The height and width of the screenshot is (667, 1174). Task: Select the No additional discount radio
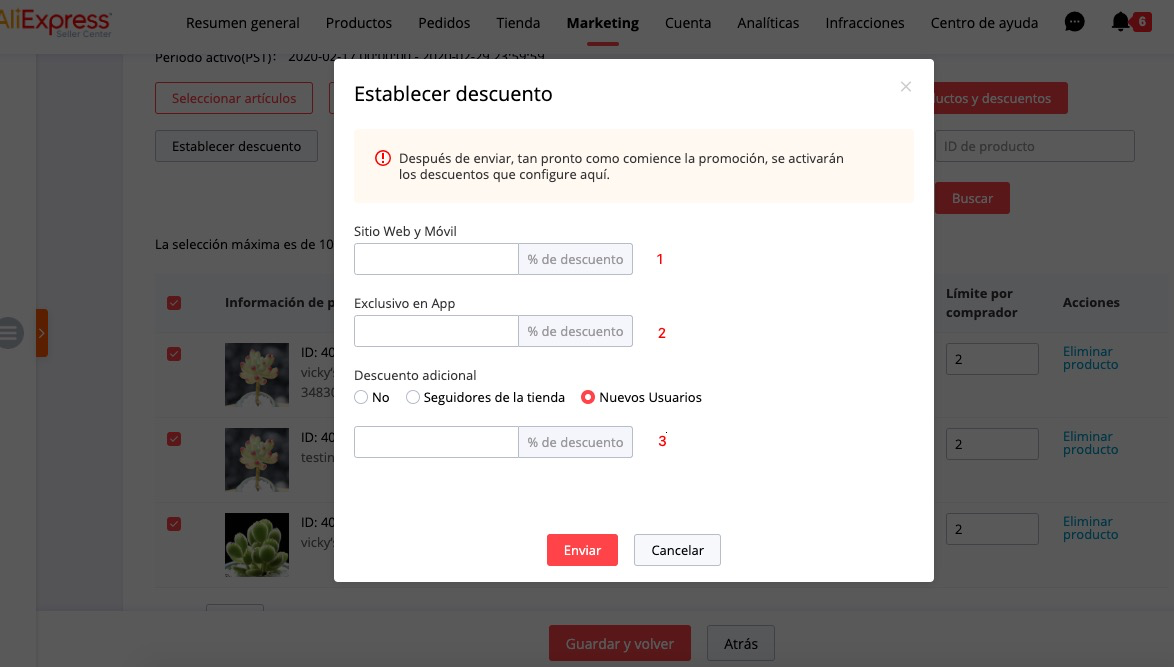coord(361,398)
